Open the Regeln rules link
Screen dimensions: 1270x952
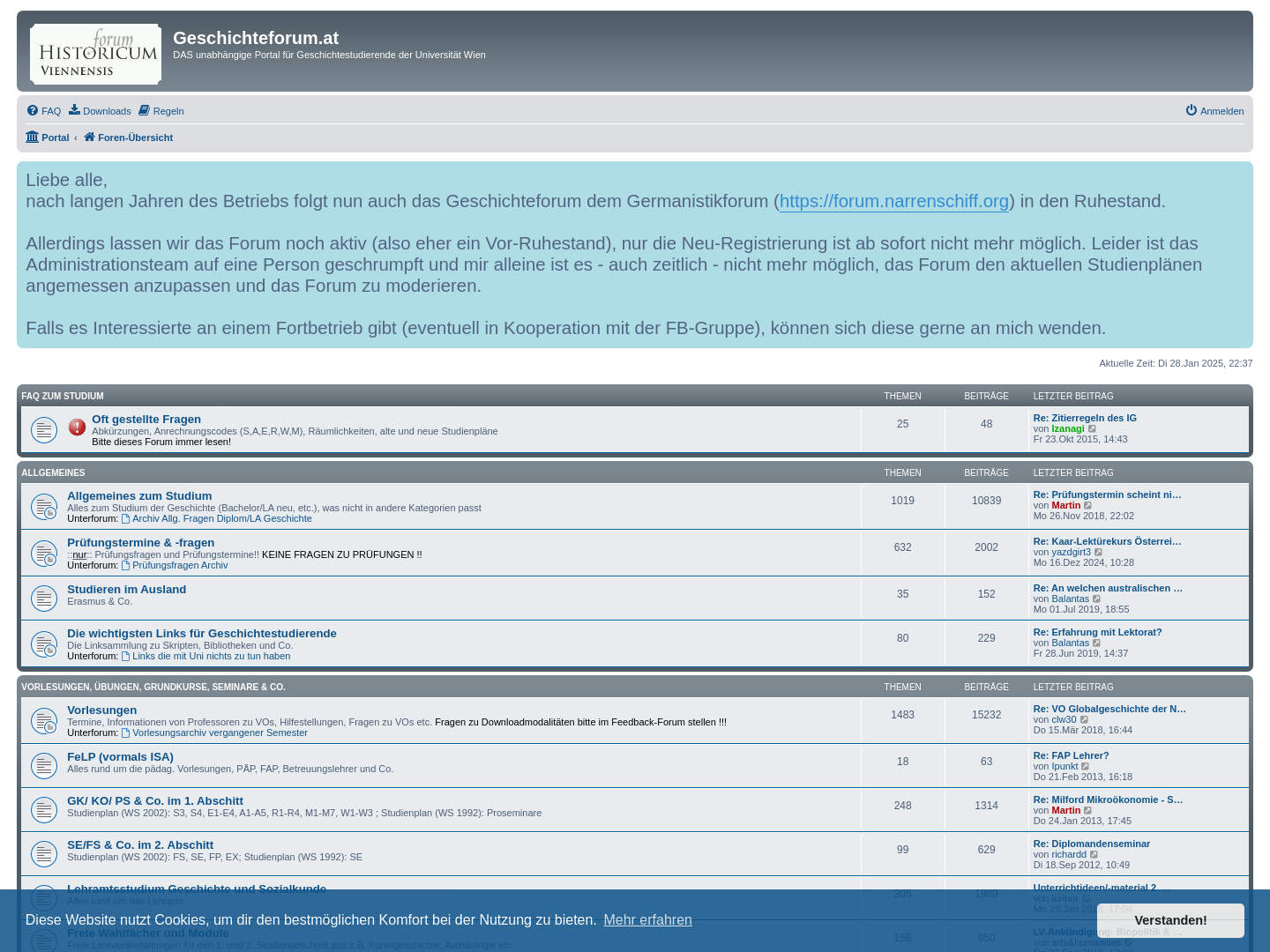click(161, 111)
